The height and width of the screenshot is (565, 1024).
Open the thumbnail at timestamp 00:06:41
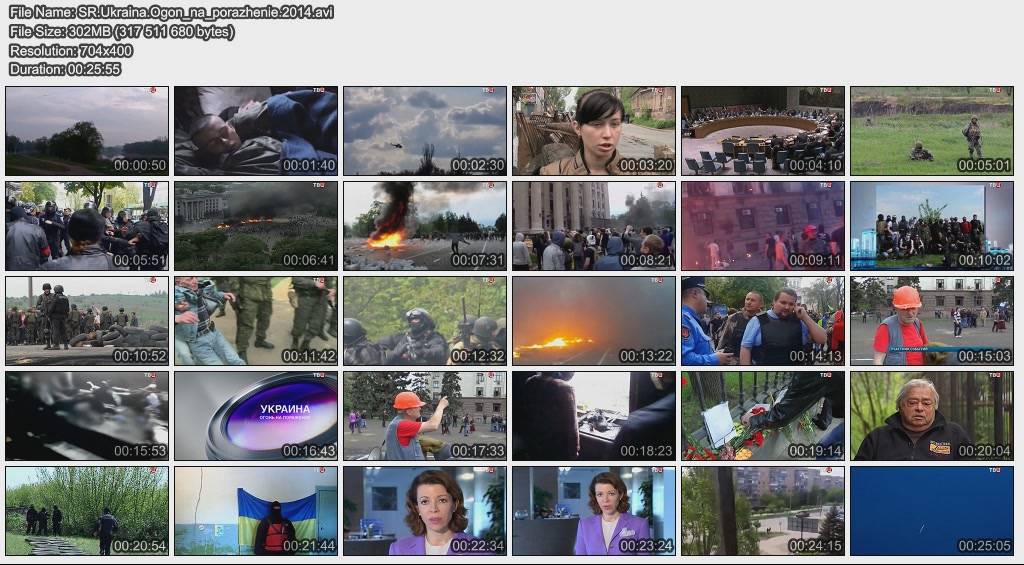pyautogui.click(x=256, y=226)
